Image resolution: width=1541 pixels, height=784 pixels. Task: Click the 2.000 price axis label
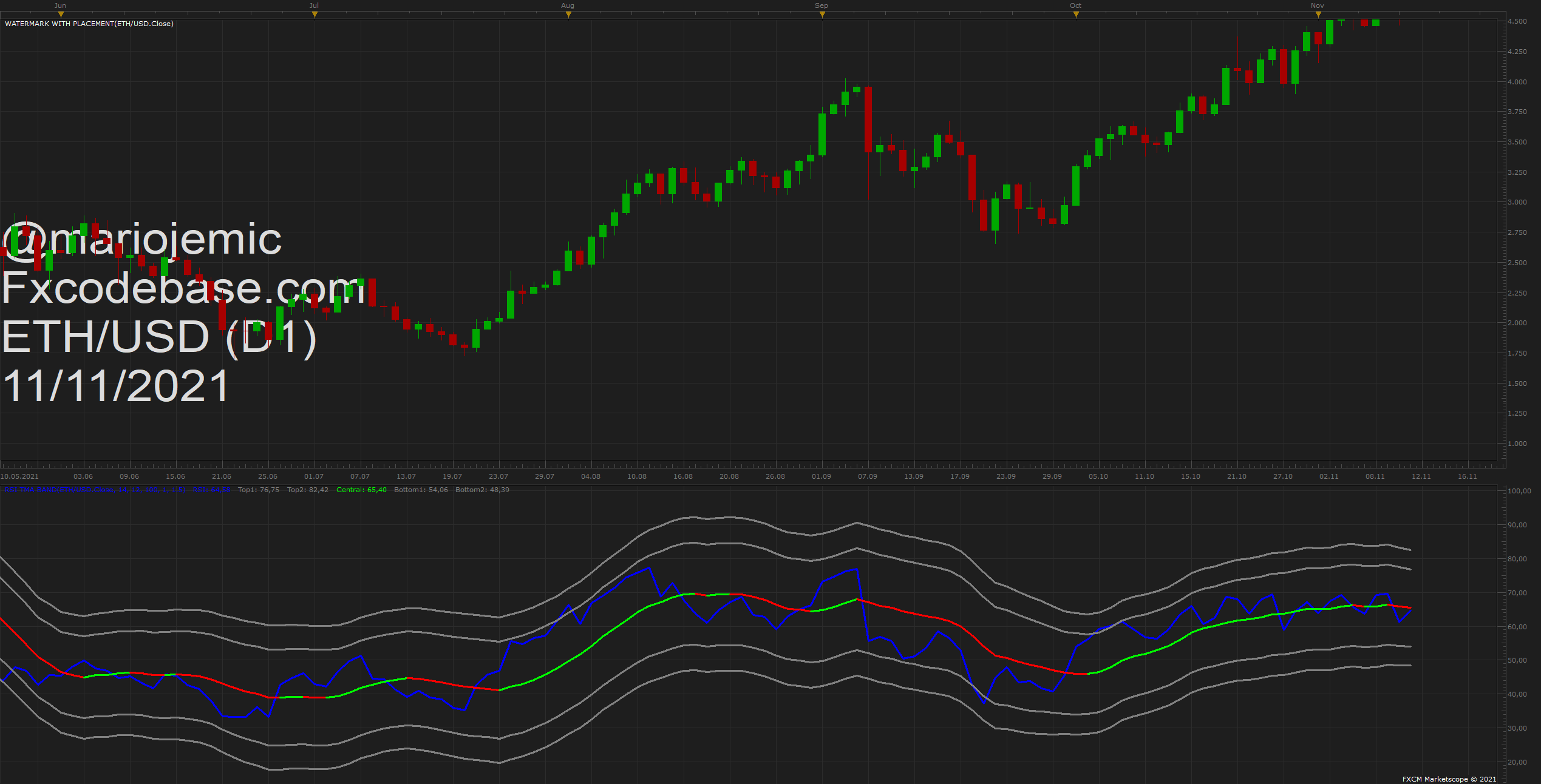click(1517, 323)
